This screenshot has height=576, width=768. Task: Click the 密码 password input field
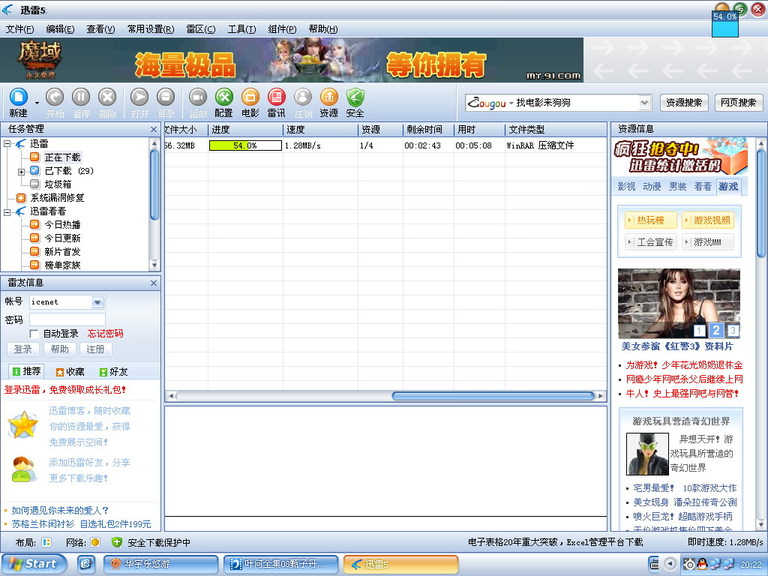[67, 320]
